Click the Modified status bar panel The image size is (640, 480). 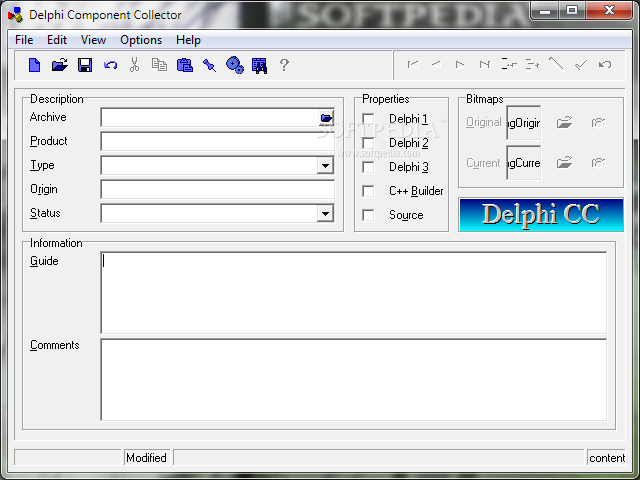[x=147, y=458]
